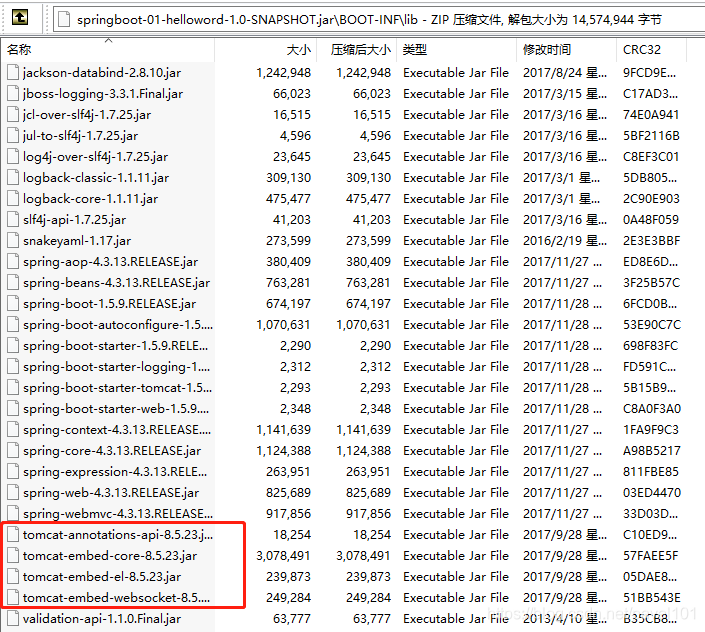Select the jboss-logging-3.3.1.Final.jar file icon

click(x=13, y=93)
